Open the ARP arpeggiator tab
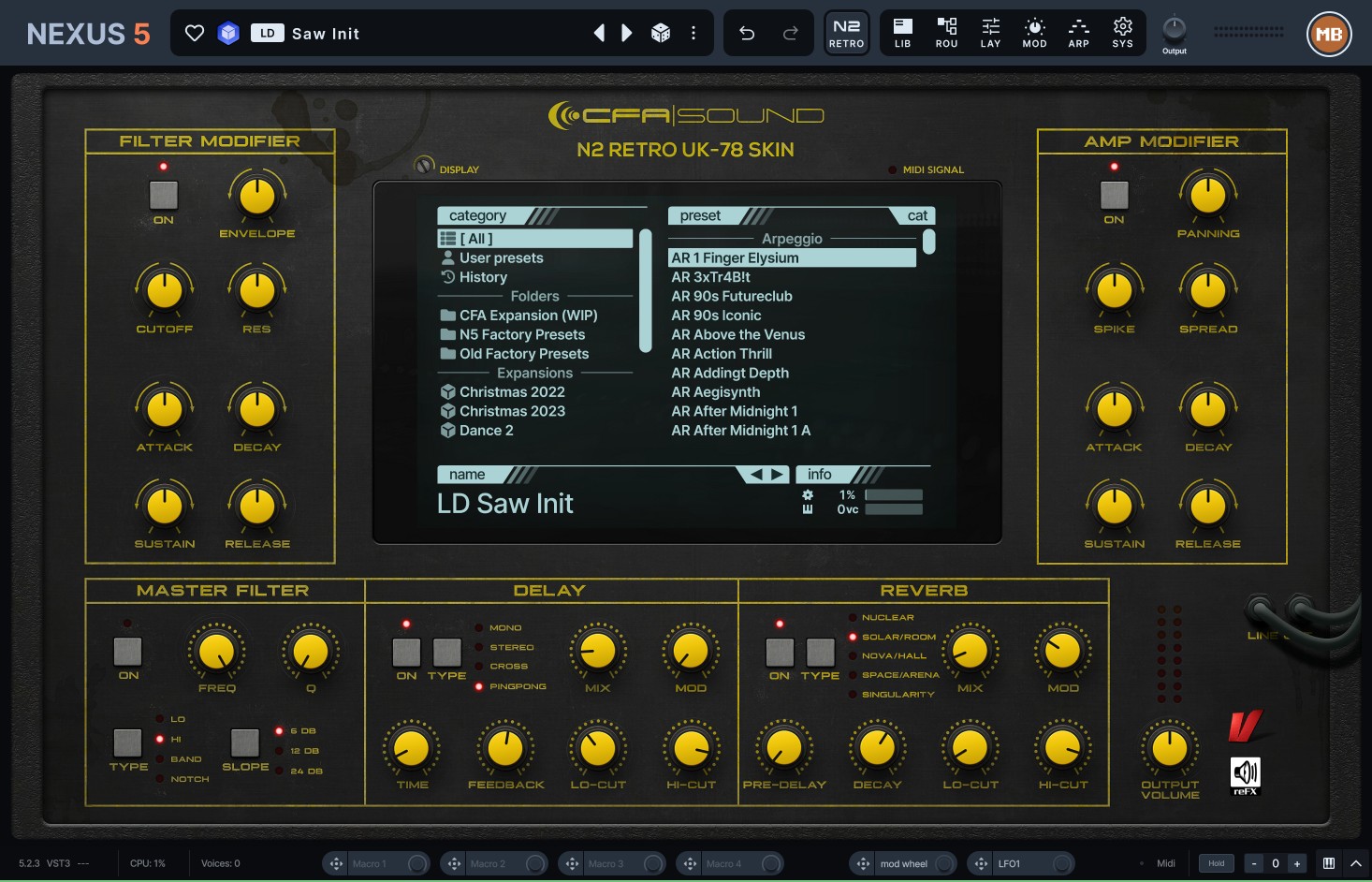The image size is (1372, 882). [1078, 33]
